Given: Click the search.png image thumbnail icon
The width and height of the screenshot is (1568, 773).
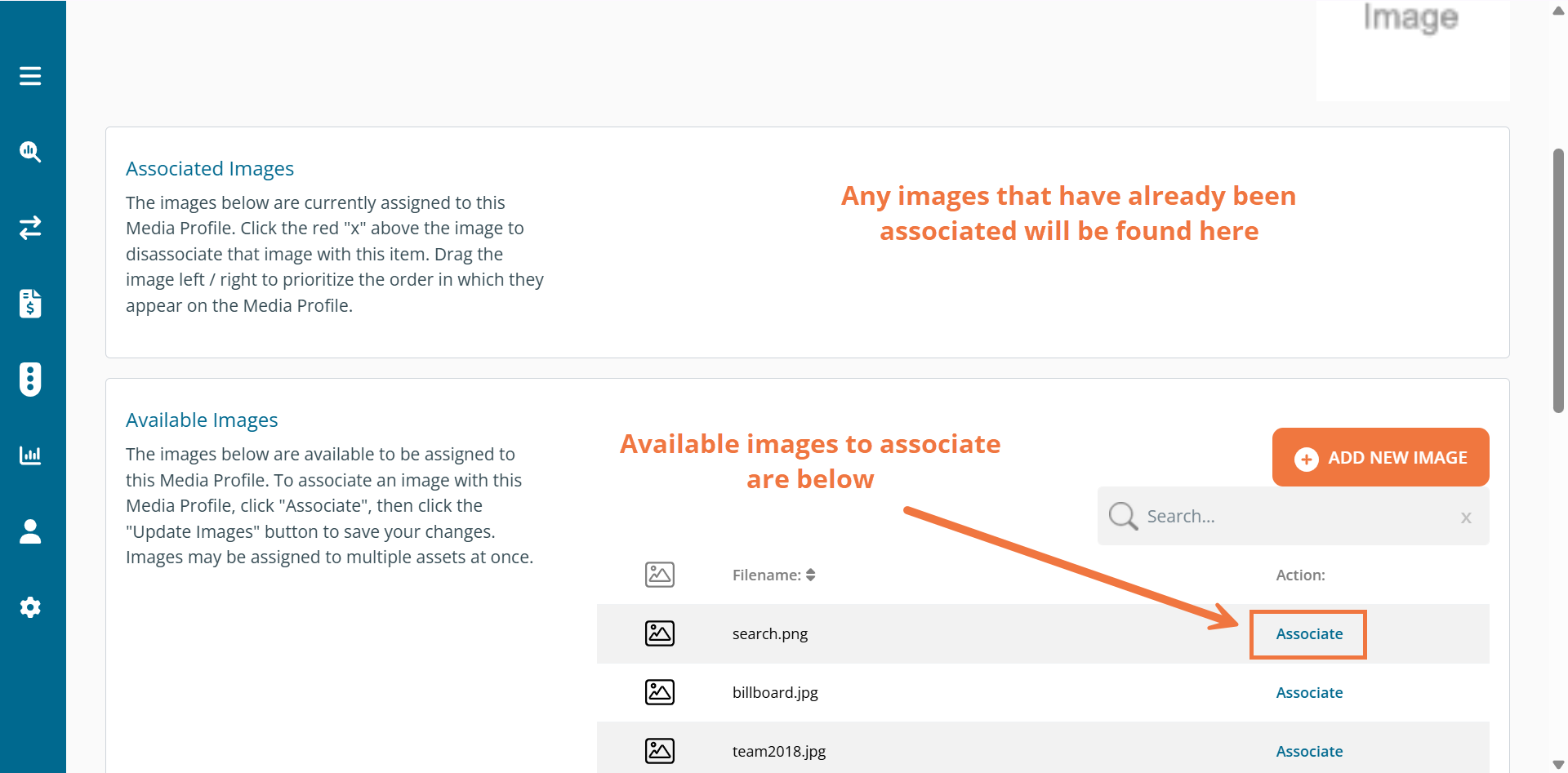Looking at the screenshot, I should click(x=659, y=633).
